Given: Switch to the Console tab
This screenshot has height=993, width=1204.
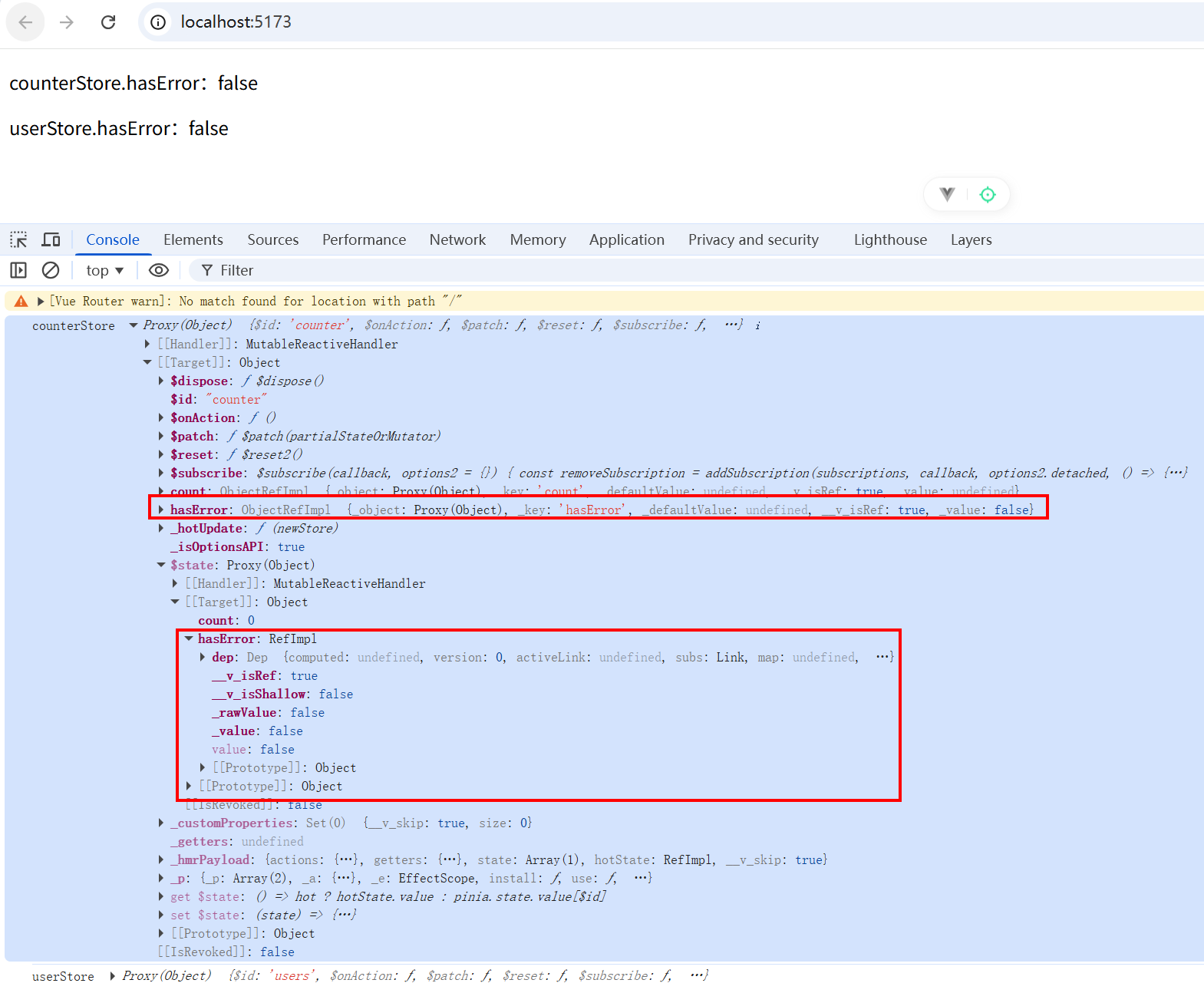Looking at the screenshot, I should coord(113,240).
